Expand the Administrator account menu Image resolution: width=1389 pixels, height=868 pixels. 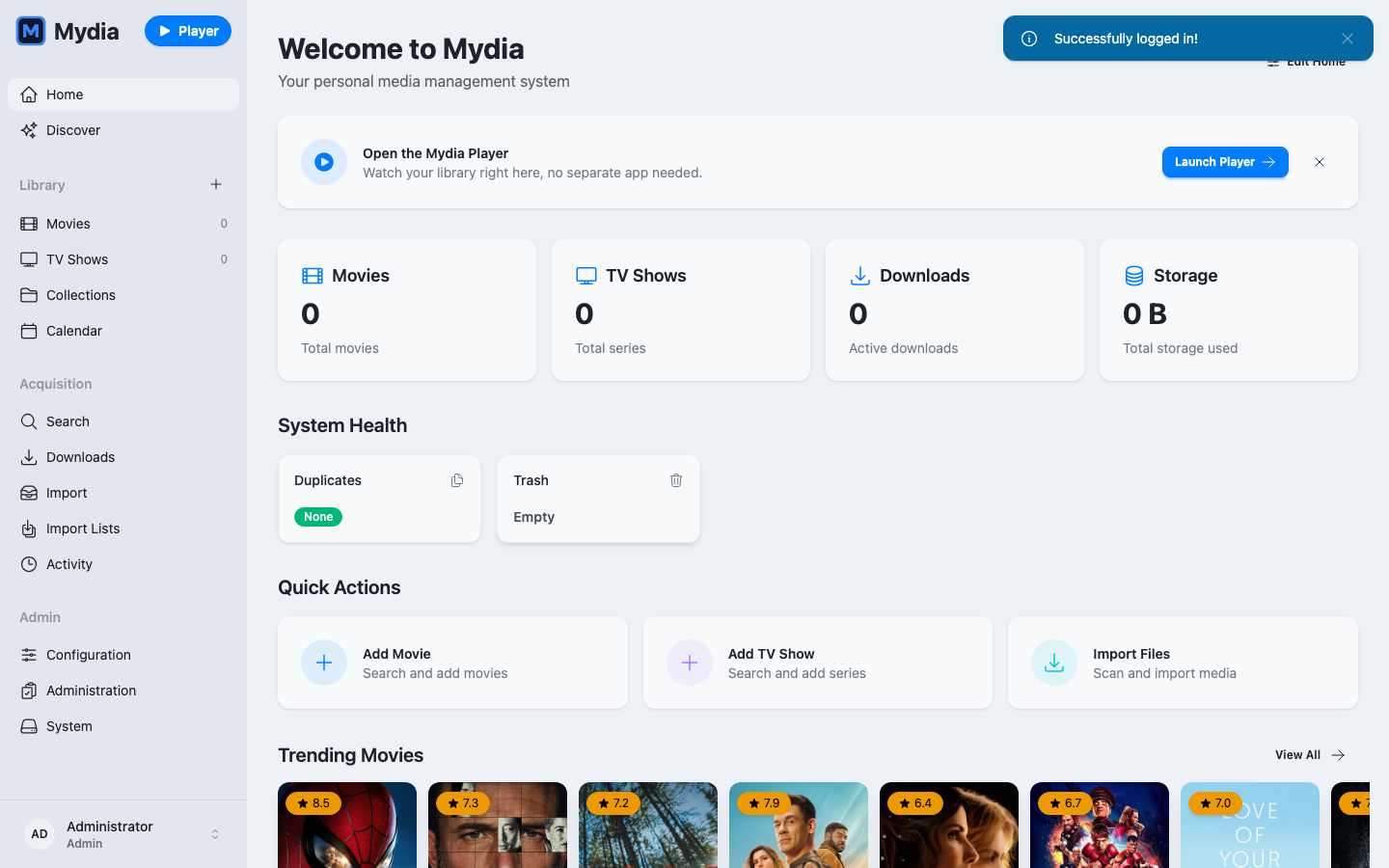[123, 834]
